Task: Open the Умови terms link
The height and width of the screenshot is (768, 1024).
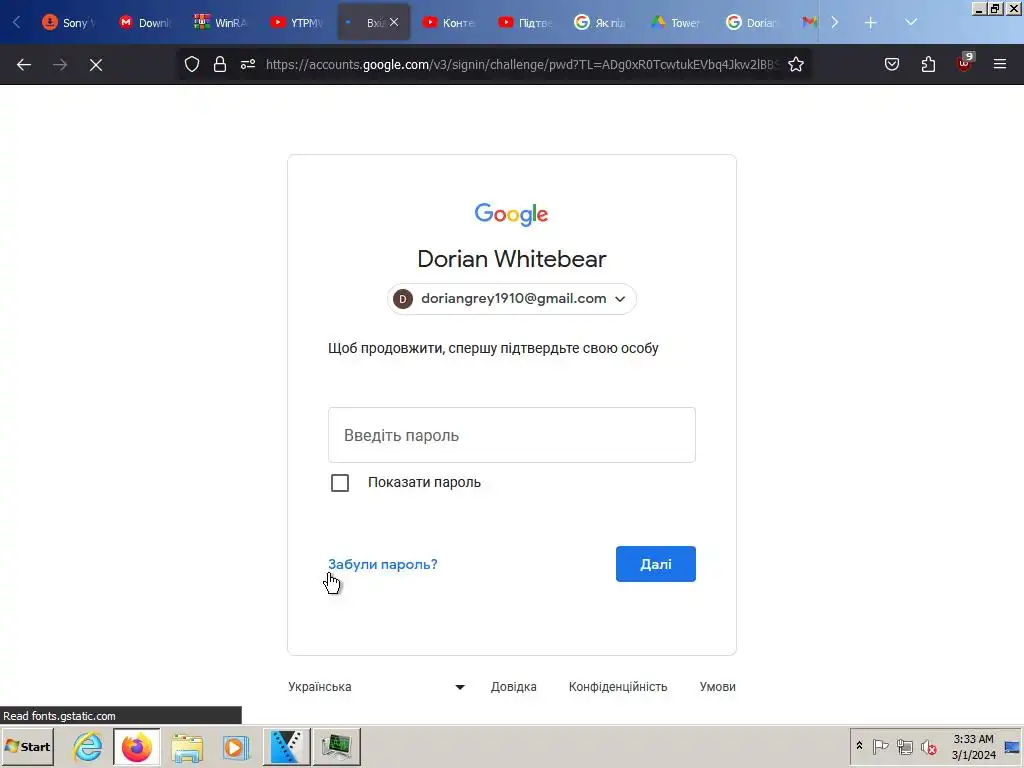Action: point(718,687)
